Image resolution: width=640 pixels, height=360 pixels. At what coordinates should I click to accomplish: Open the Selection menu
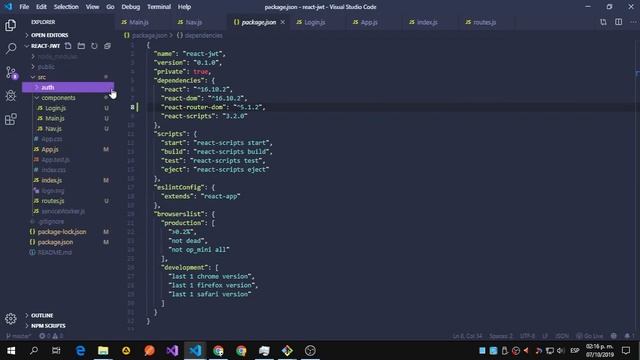click(66, 7)
